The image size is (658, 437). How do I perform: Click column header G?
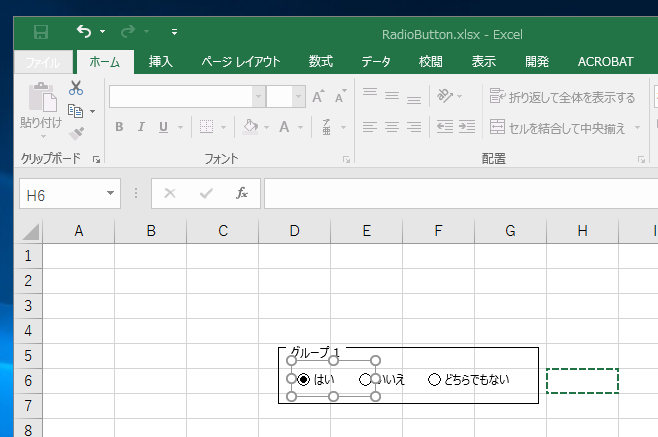pyautogui.click(x=510, y=231)
